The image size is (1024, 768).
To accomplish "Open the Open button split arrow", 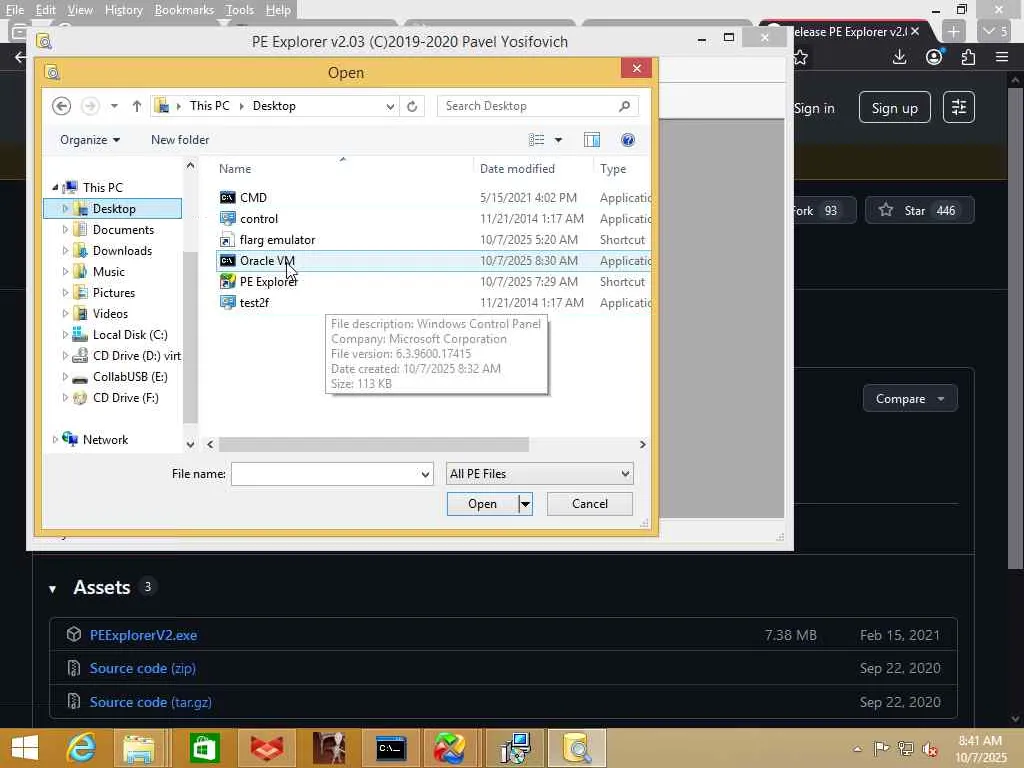I will tap(525, 504).
